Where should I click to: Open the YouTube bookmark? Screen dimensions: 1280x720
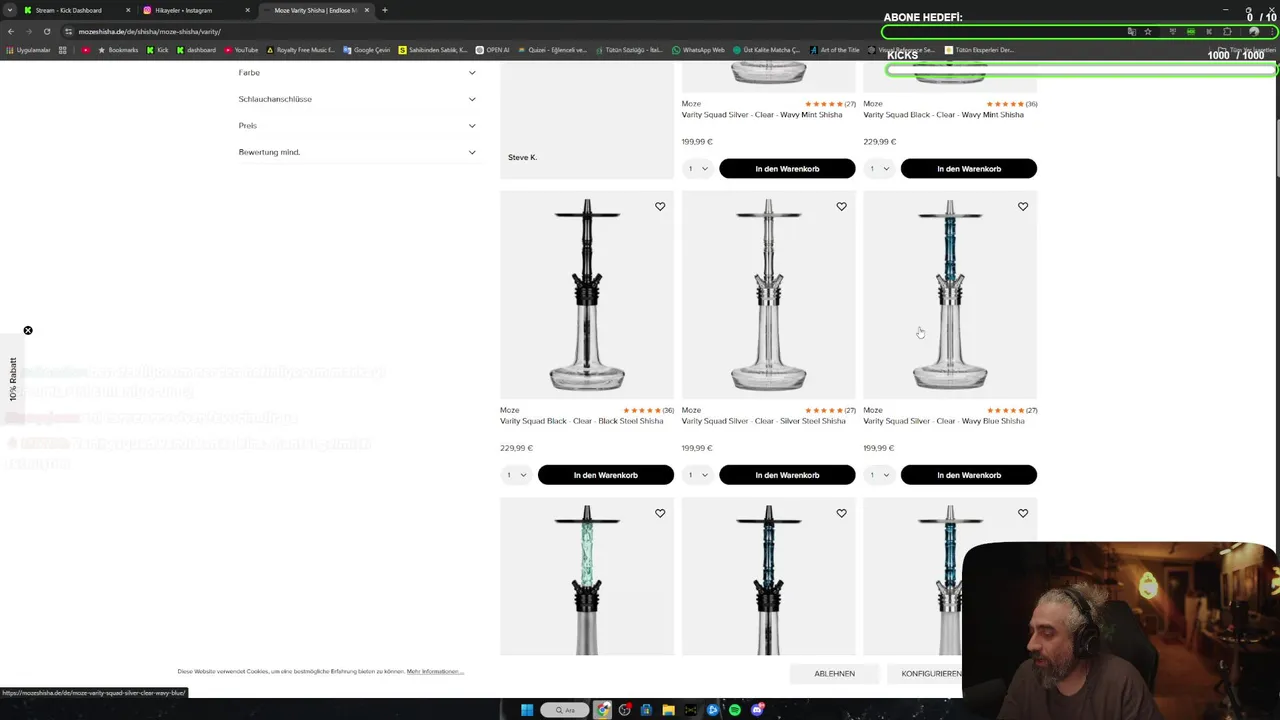pos(241,50)
